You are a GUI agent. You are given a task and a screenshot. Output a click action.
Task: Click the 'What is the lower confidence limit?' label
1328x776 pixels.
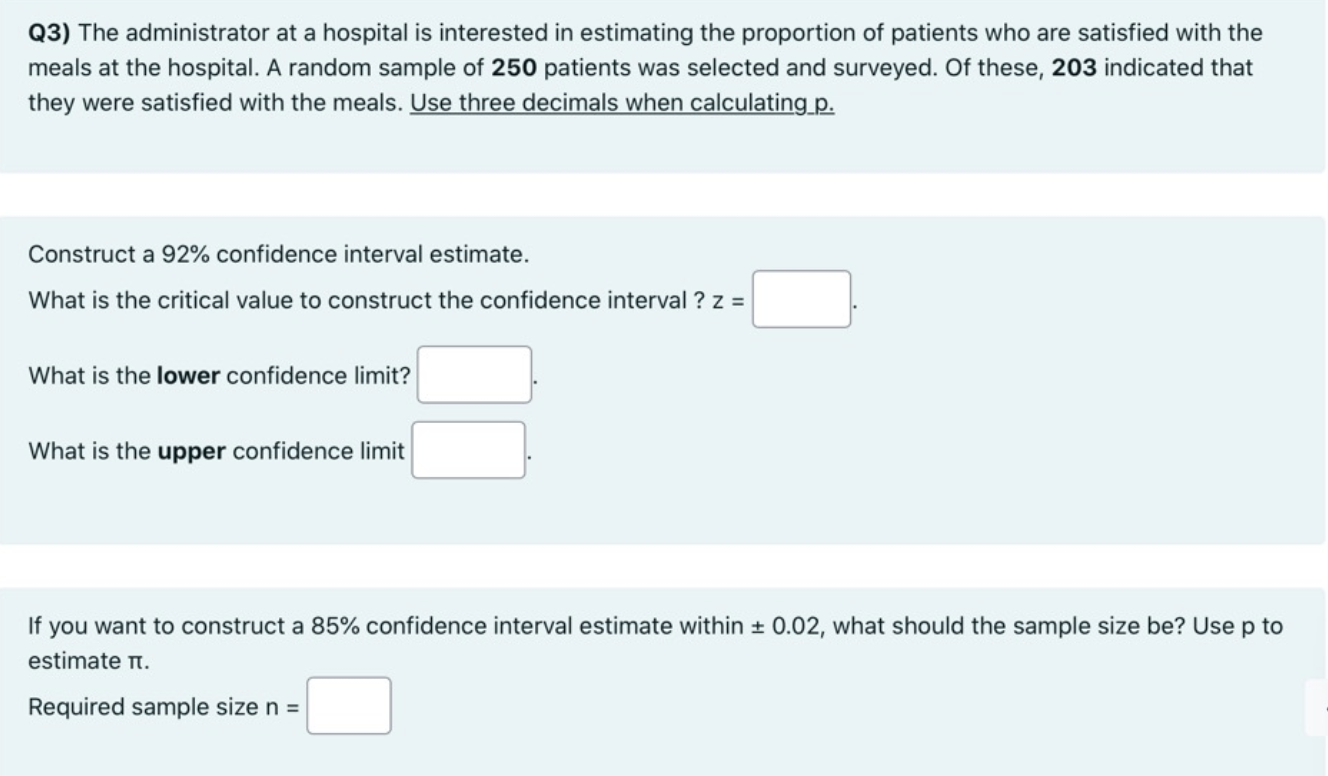[219, 376]
